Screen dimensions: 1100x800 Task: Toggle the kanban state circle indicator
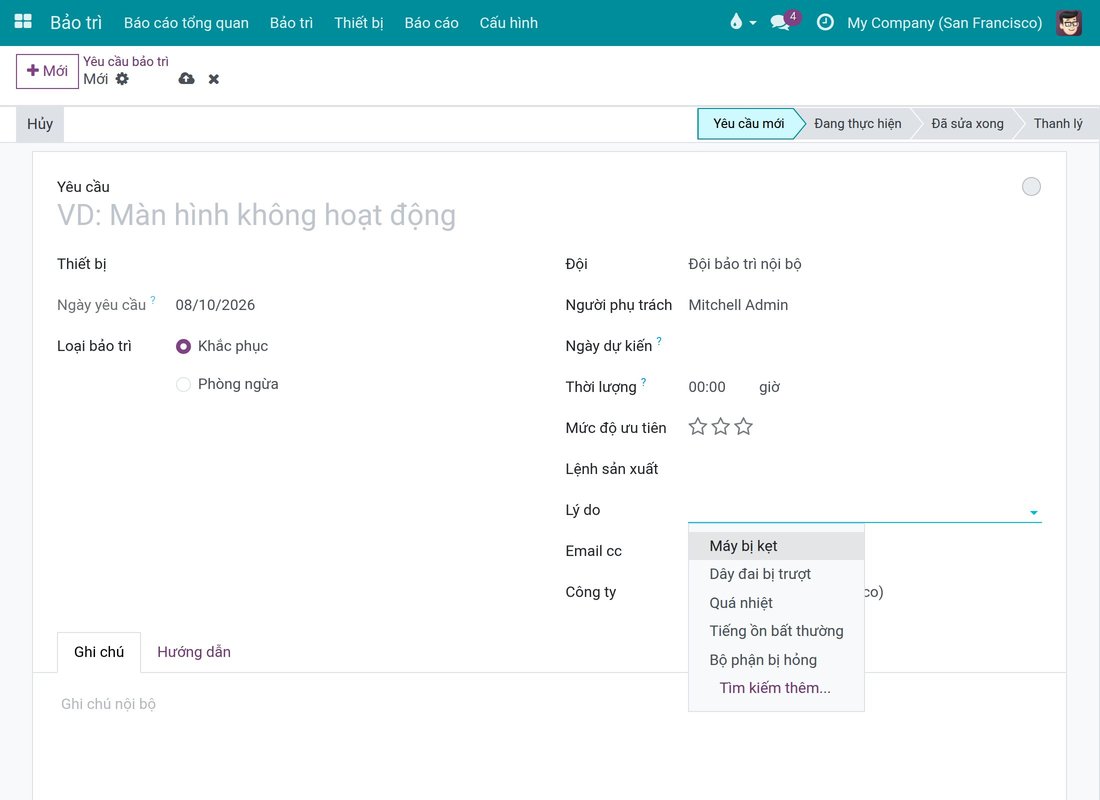tap(1031, 187)
